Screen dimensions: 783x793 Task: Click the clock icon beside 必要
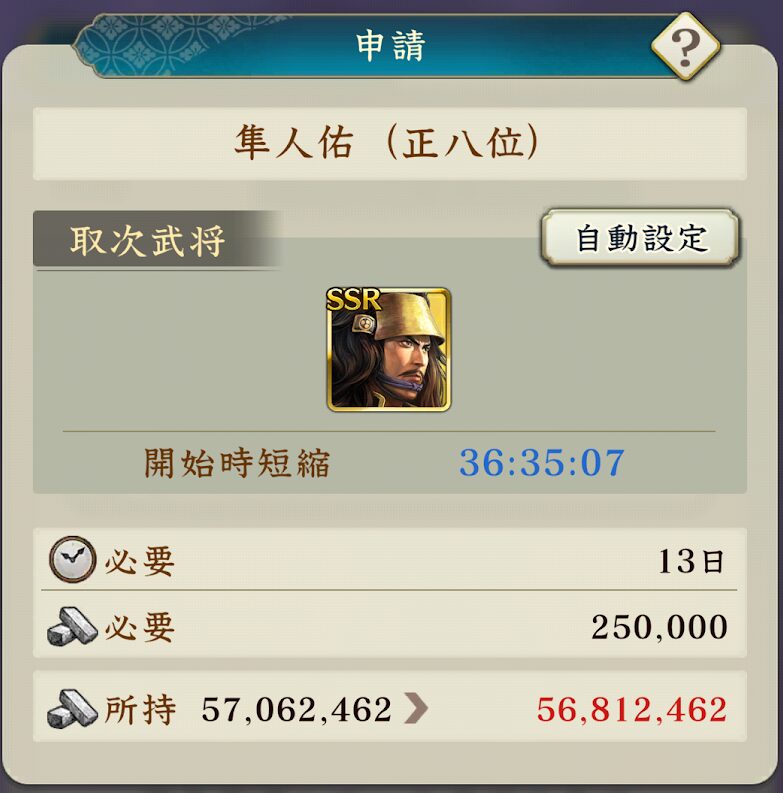(x=72, y=560)
